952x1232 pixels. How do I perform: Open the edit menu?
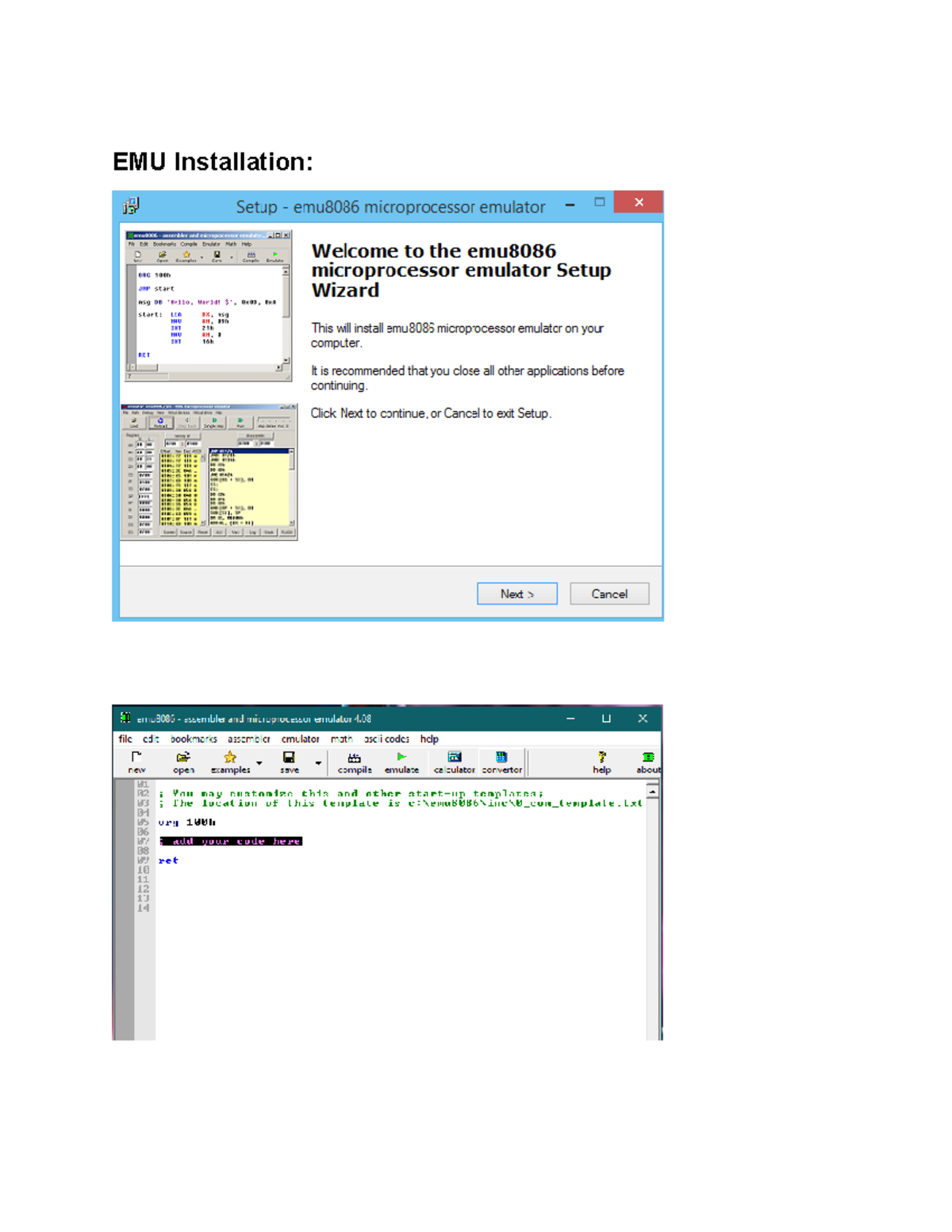click(151, 739)
